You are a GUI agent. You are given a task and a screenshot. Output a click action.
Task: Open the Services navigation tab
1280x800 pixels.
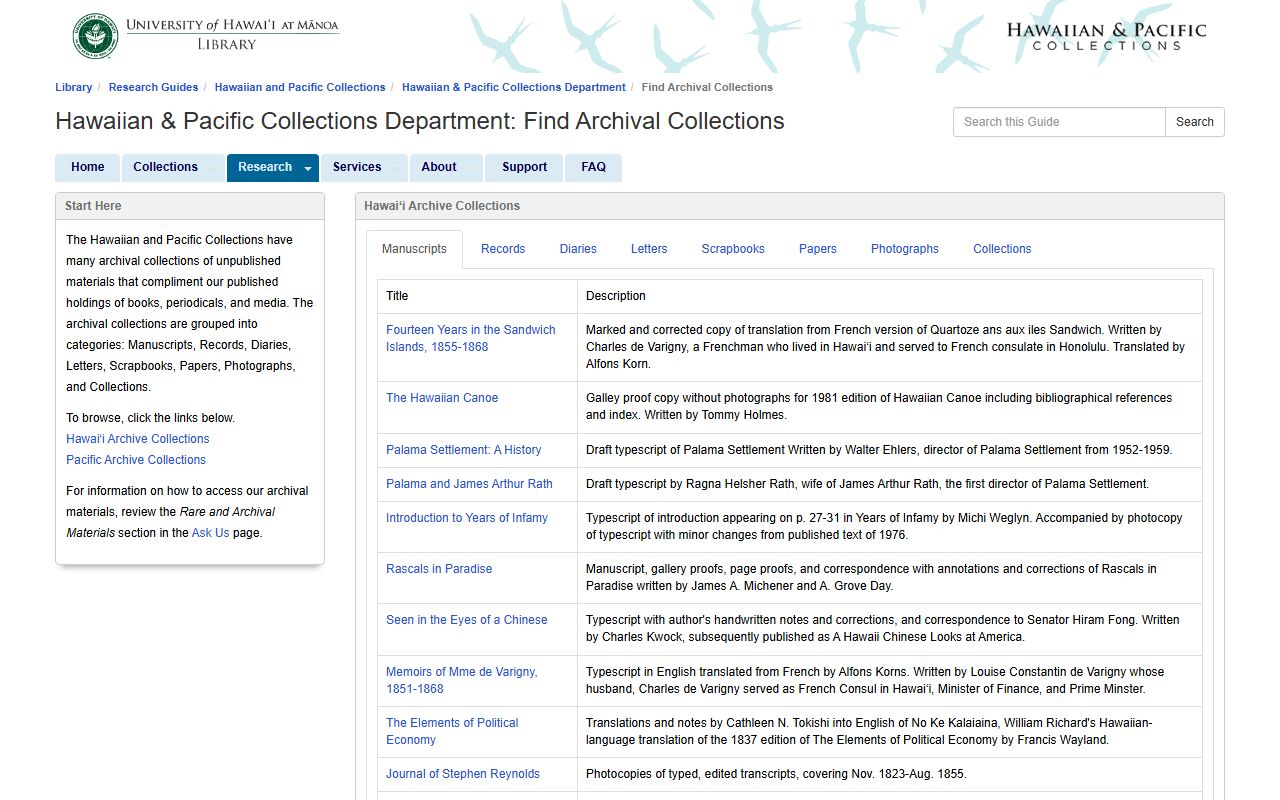coord(357,168)
